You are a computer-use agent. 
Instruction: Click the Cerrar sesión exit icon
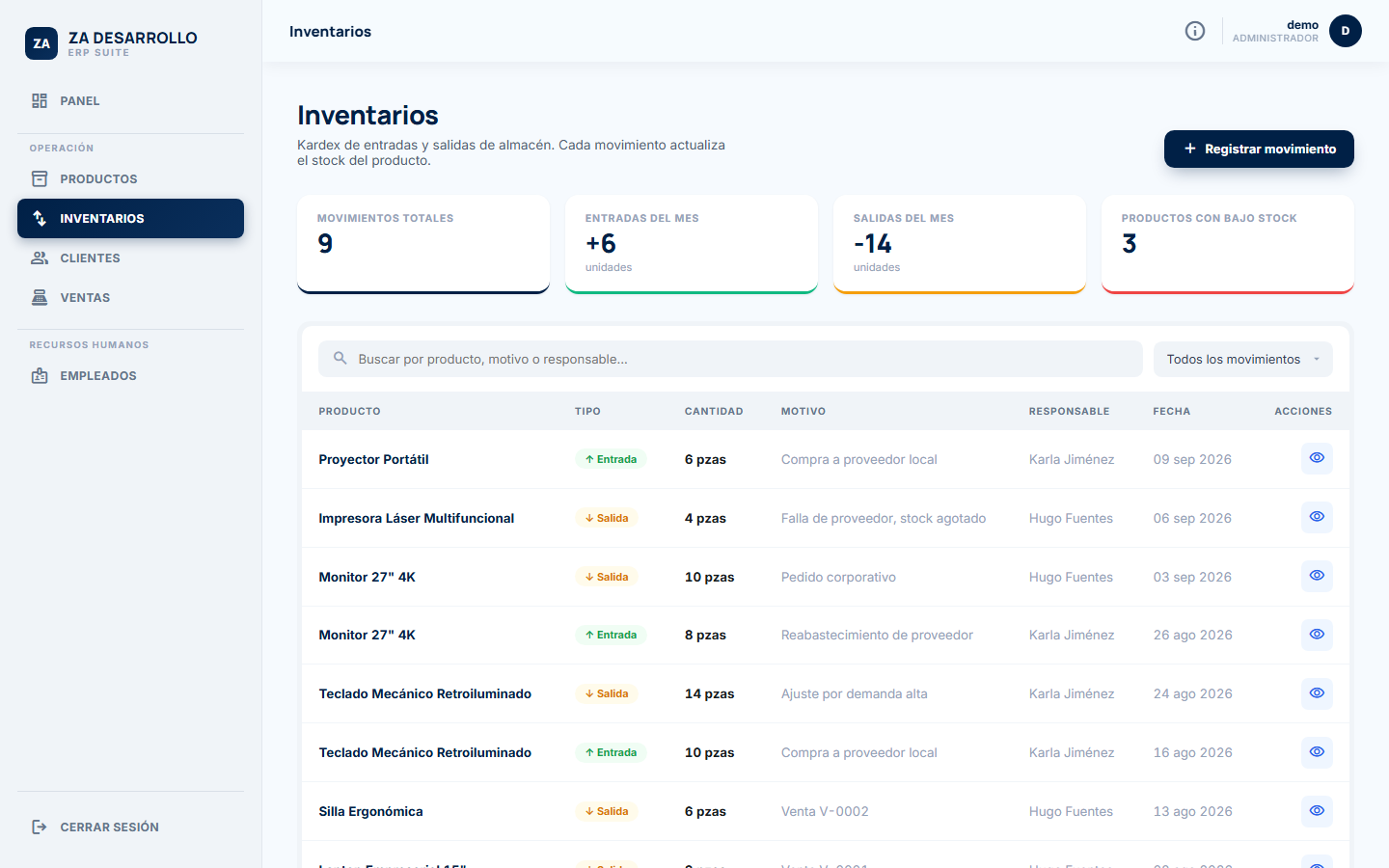[40, 827]
